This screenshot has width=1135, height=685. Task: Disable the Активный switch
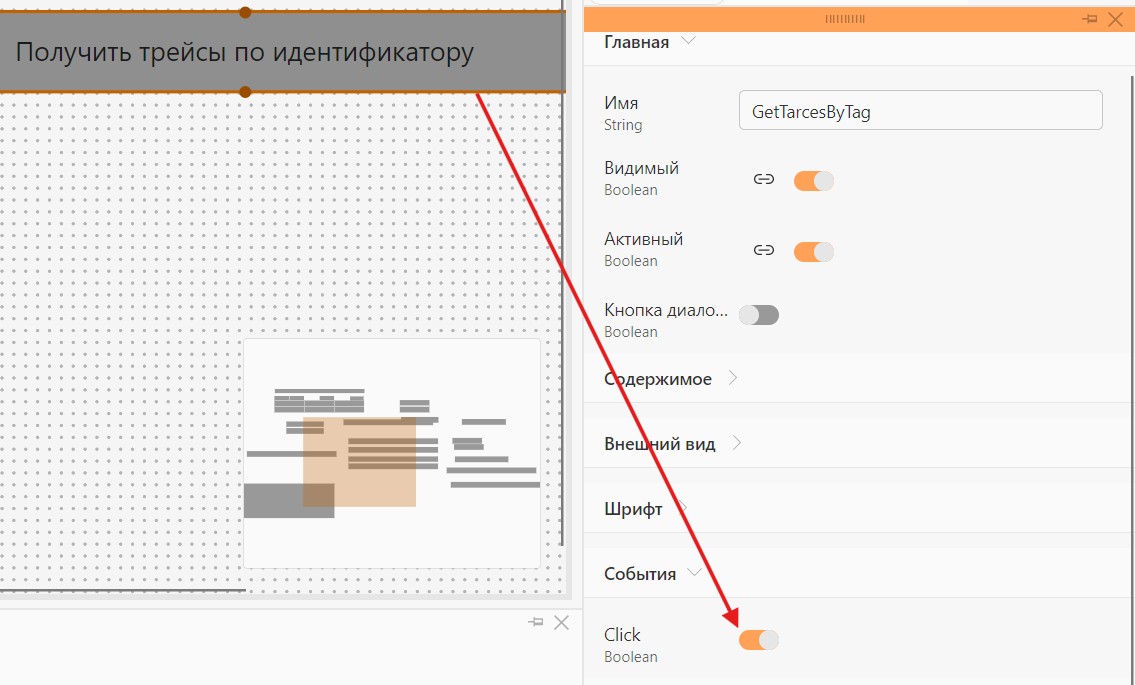tap(814, 251)
